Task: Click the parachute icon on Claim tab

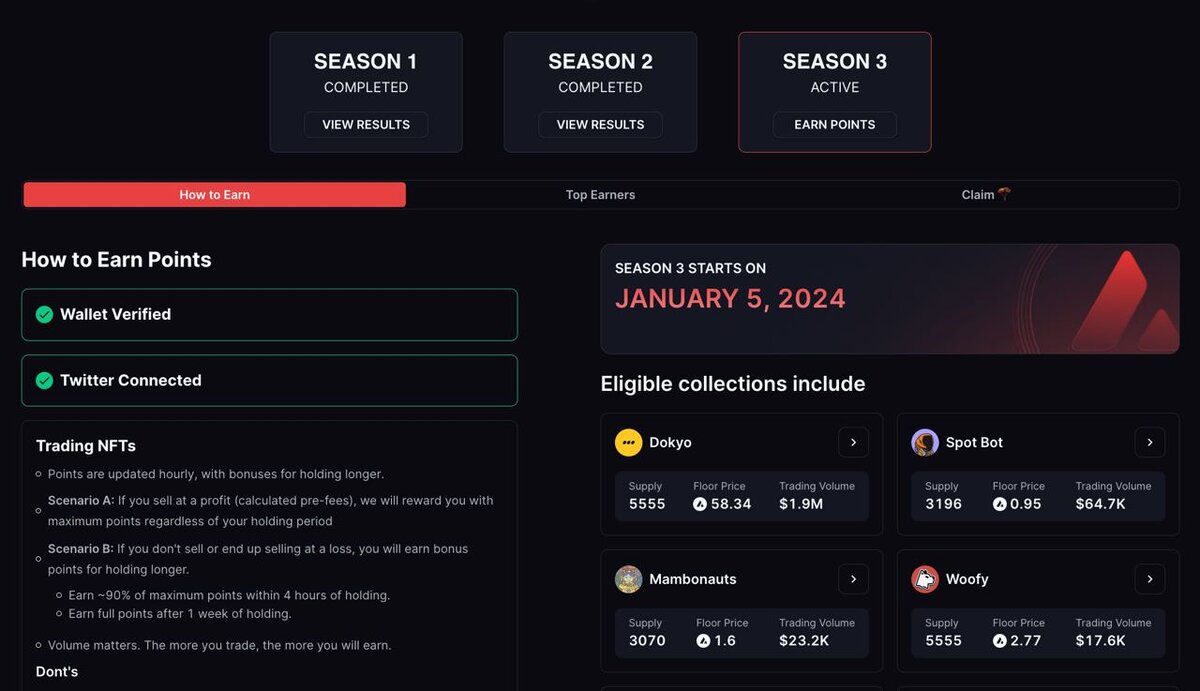Action: pos(1004,194)
